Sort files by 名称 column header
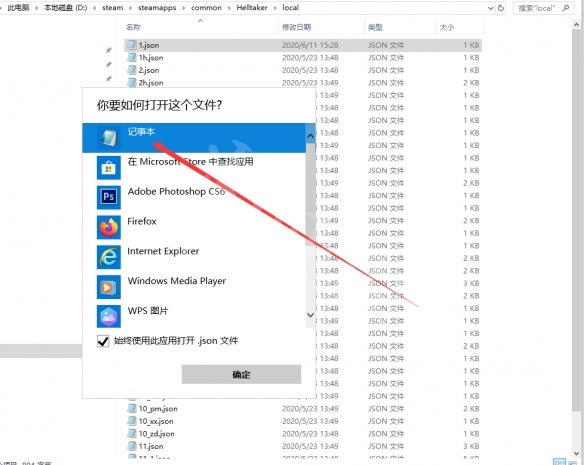584x465 pixels. [133, 27]
